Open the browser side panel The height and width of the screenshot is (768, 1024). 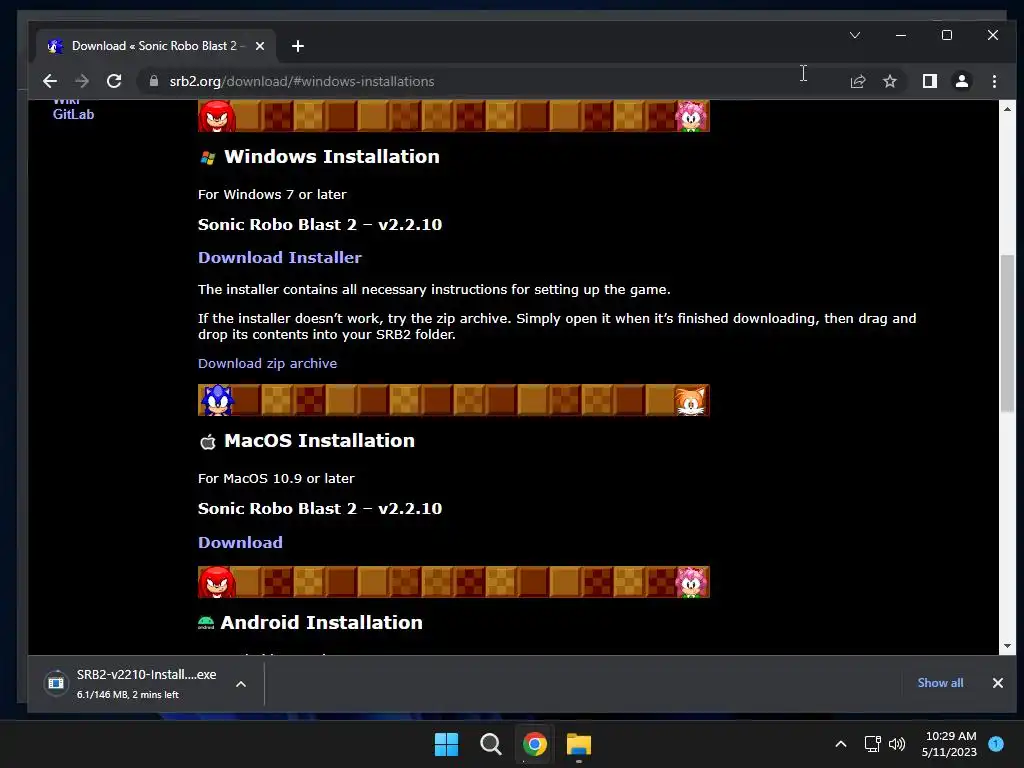(929, 81)
